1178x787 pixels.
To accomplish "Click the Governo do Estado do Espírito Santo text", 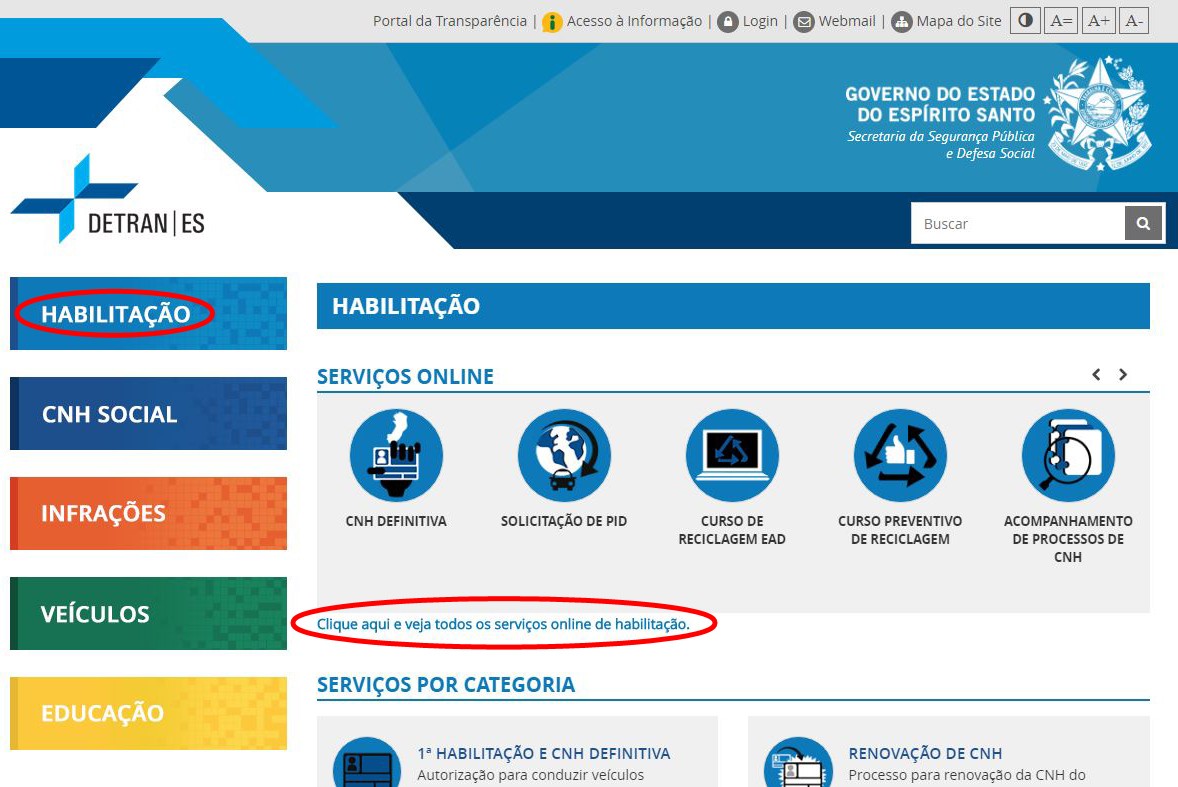I will (x=940, y=104).
